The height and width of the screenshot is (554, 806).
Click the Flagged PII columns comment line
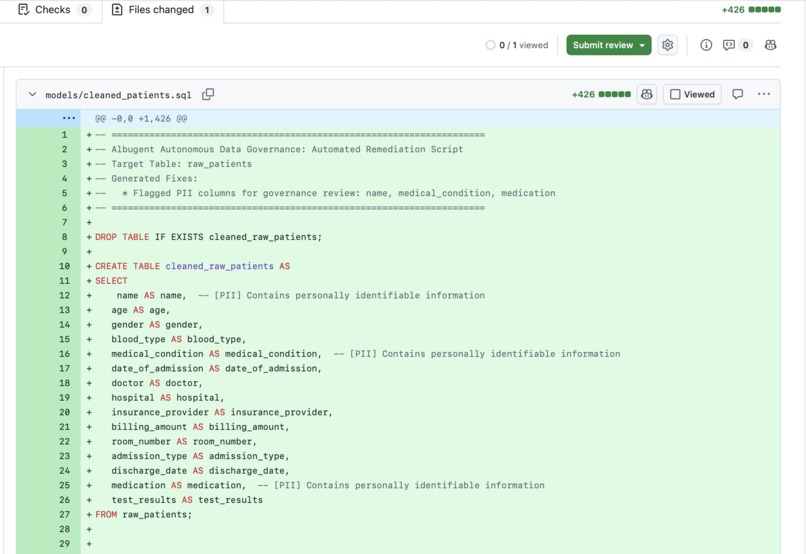point(325,193)
